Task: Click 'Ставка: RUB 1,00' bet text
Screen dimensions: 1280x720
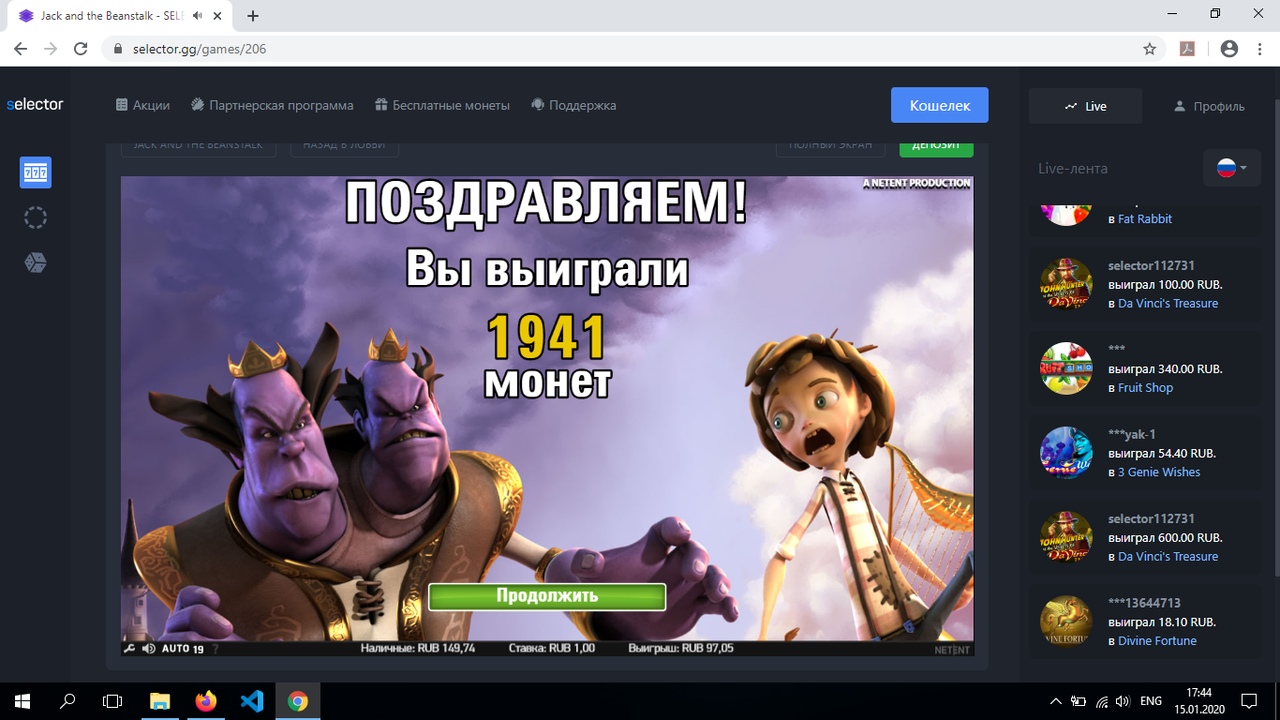Action: tap(551, 648)
